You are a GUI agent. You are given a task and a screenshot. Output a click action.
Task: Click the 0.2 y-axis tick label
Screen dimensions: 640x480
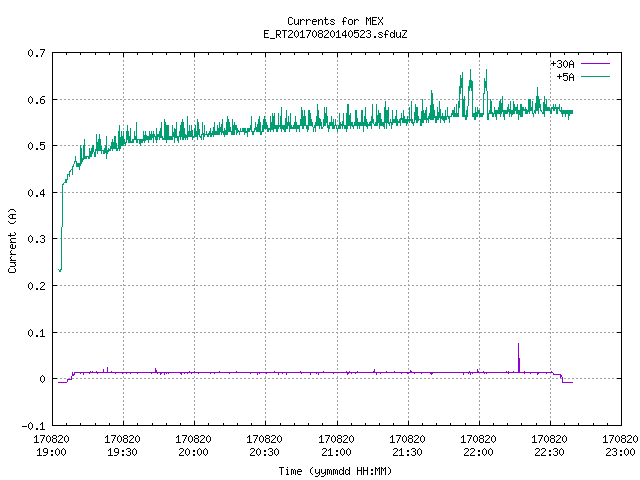click(x=36, y=286)
